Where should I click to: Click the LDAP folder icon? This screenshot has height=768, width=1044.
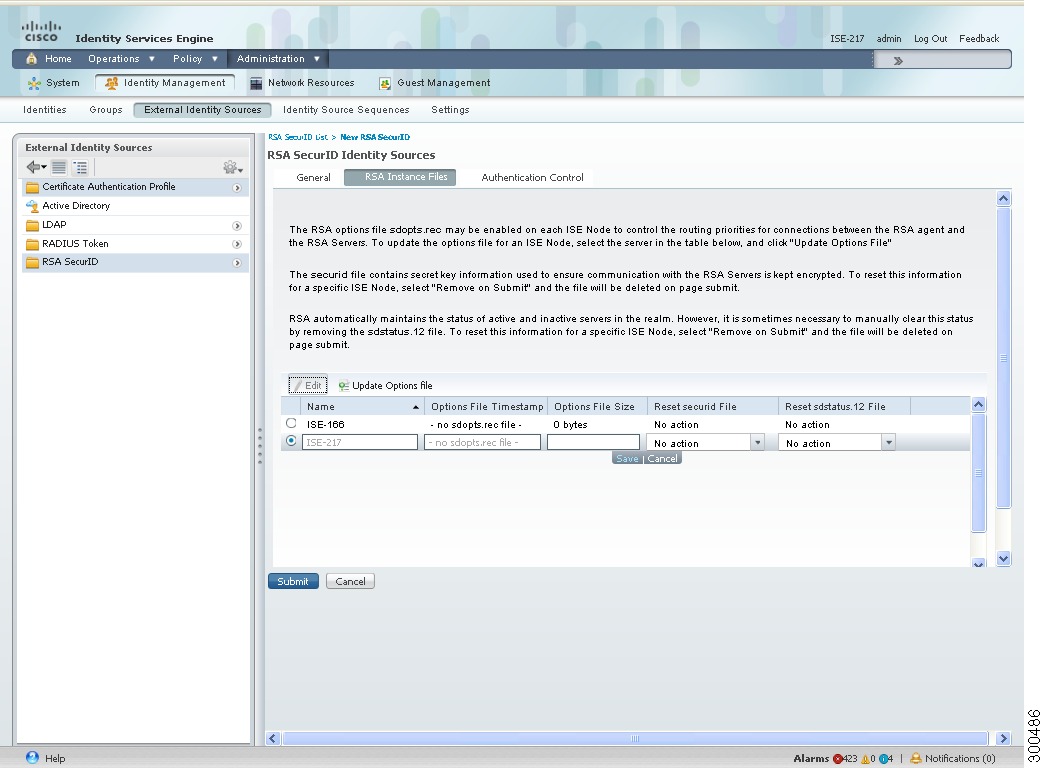click(32, 225)
